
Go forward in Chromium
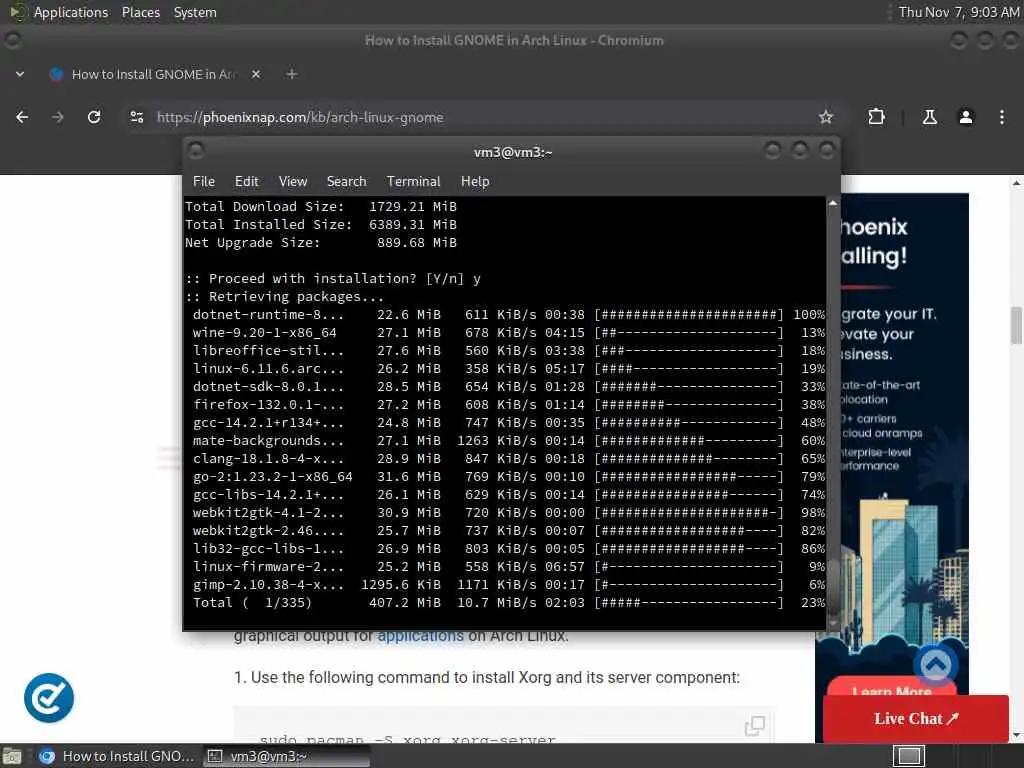point(58,118)
